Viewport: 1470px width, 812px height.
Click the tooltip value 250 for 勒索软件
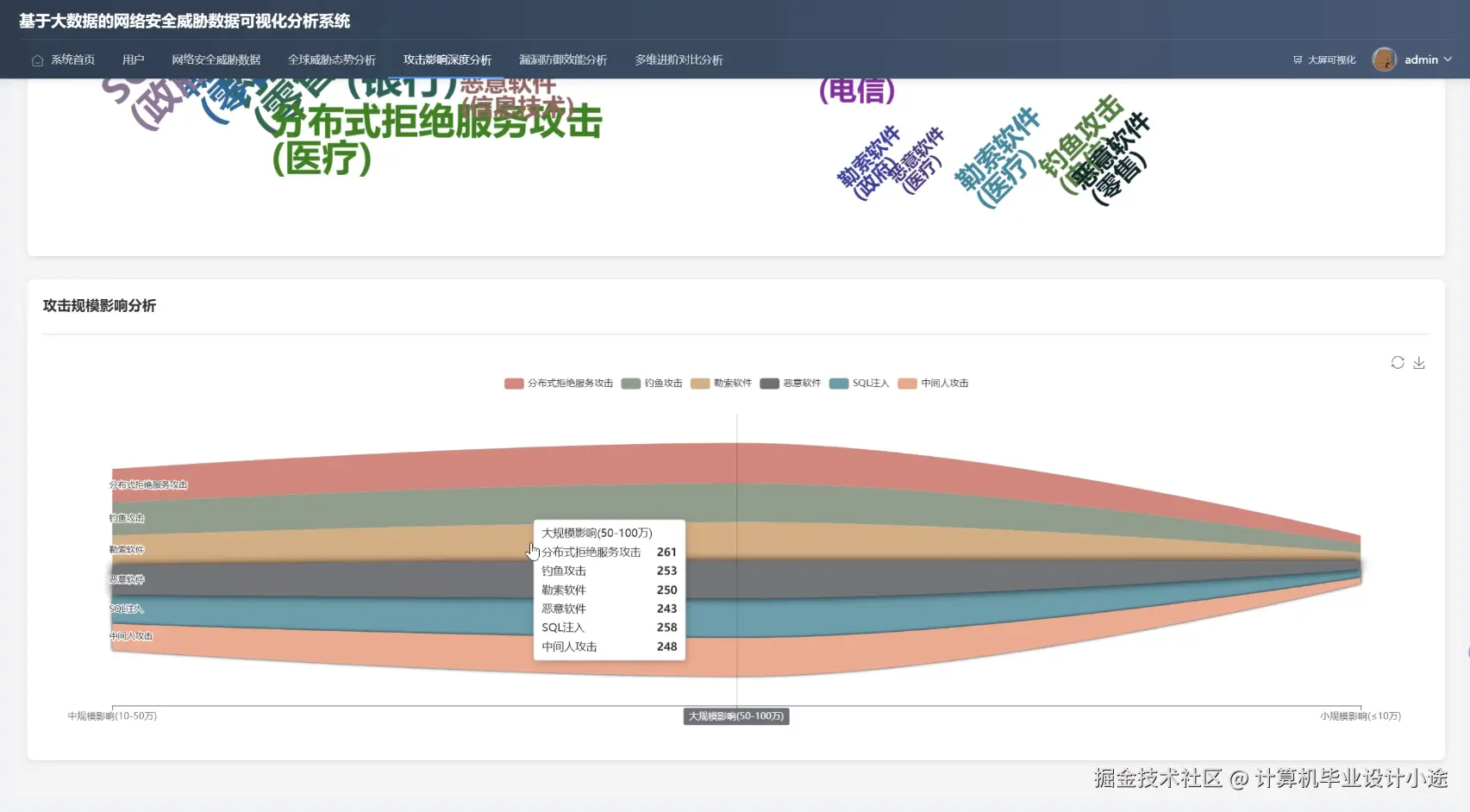[x=666, y=590]
